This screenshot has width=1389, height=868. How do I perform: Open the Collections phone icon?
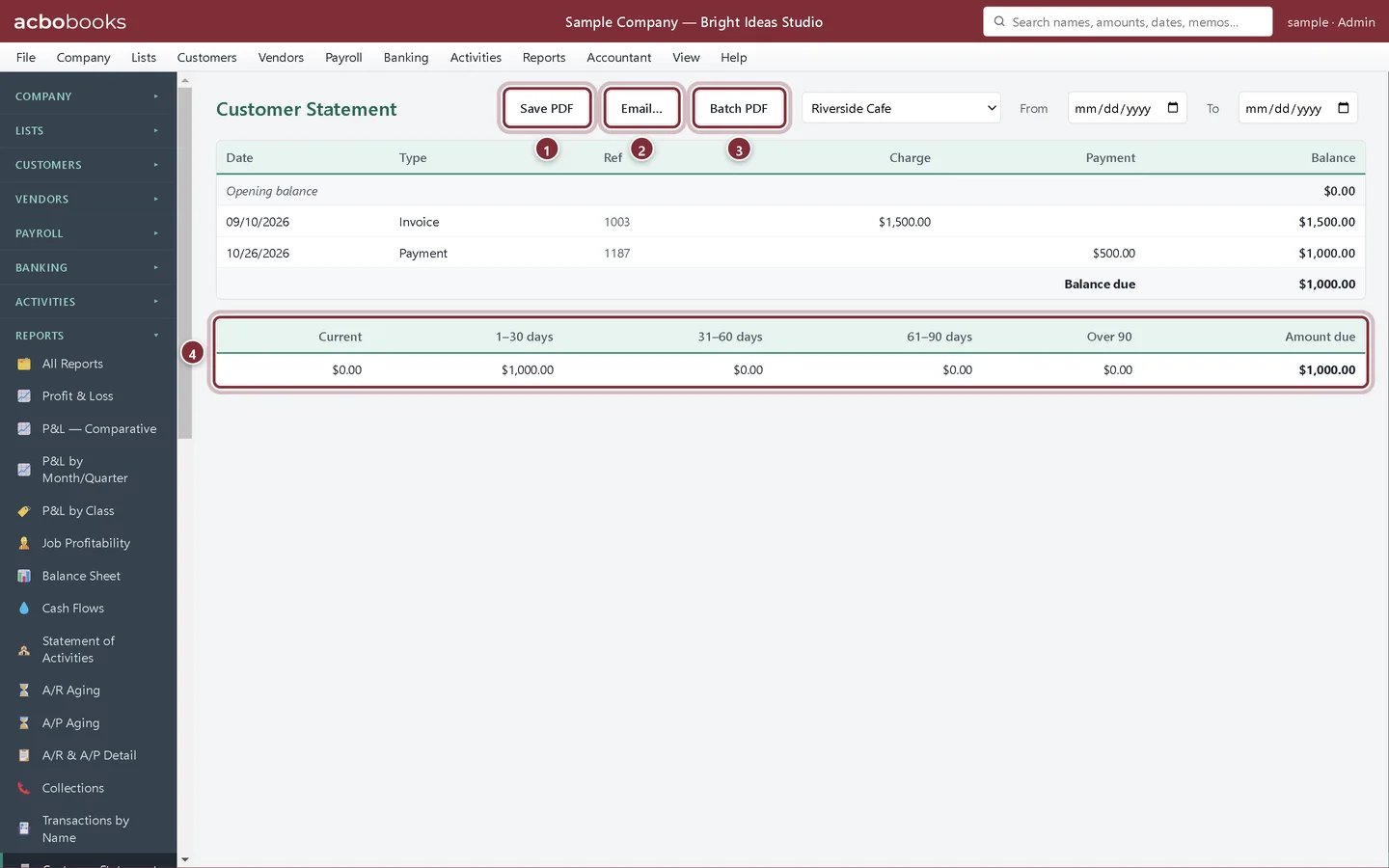click(x=24, y=788)
